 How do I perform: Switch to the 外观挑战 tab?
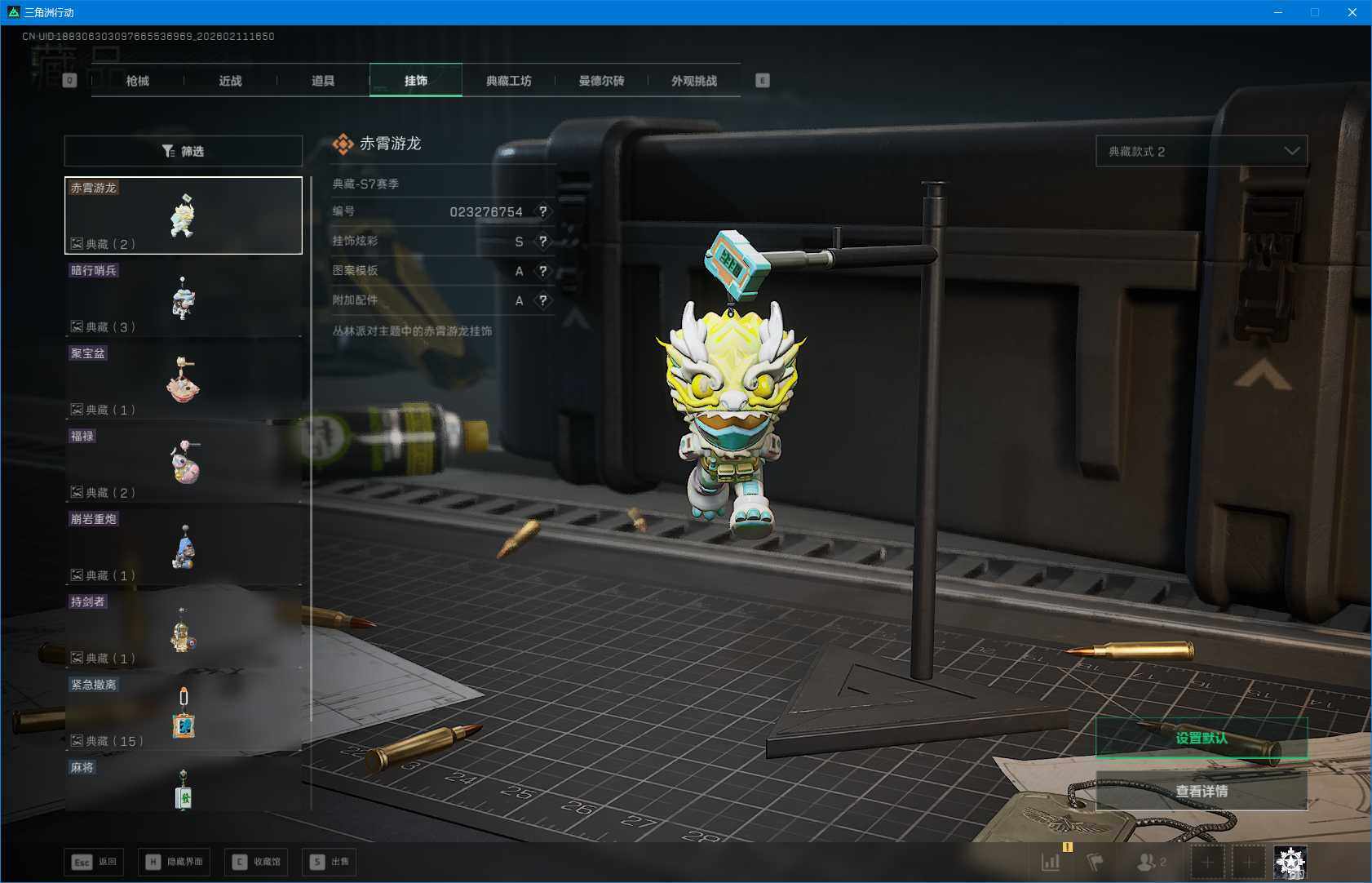coord(694,81)
